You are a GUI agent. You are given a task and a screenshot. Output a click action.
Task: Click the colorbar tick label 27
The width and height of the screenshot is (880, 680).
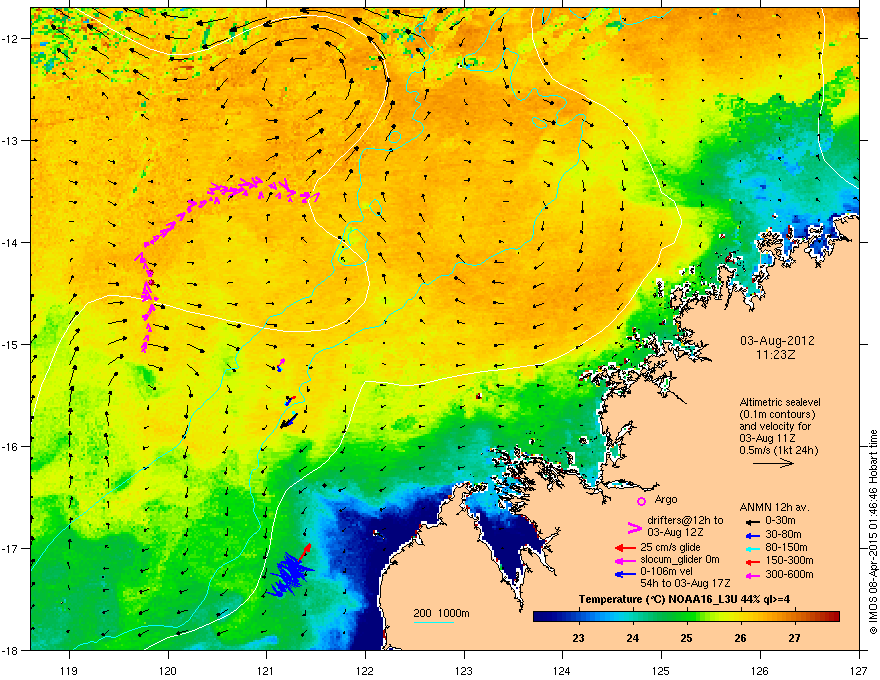click(x=794, y=638)
